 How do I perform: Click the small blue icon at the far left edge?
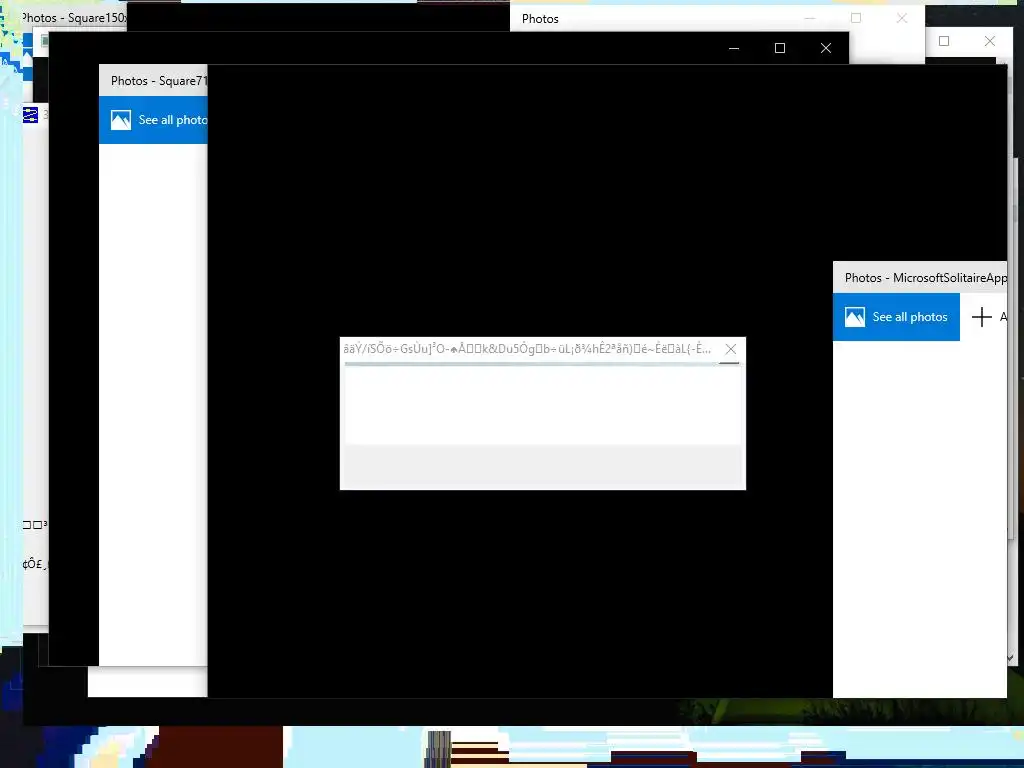click(x=30, y=116)
